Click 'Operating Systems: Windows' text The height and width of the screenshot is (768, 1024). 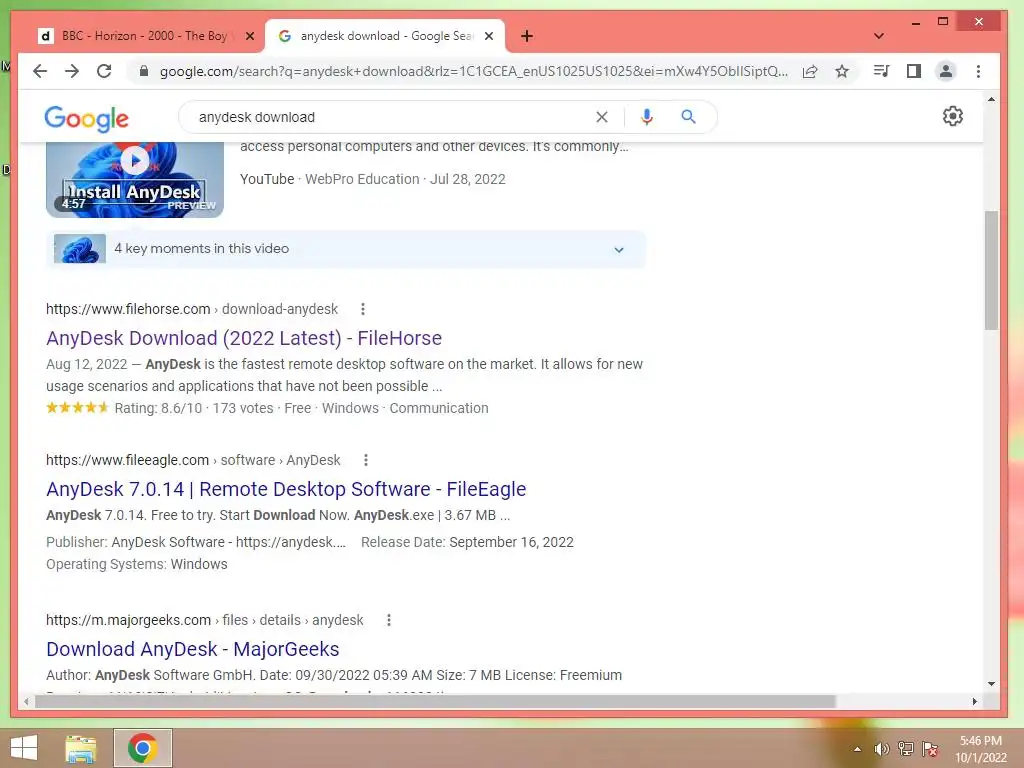click(x=136, y=564)
